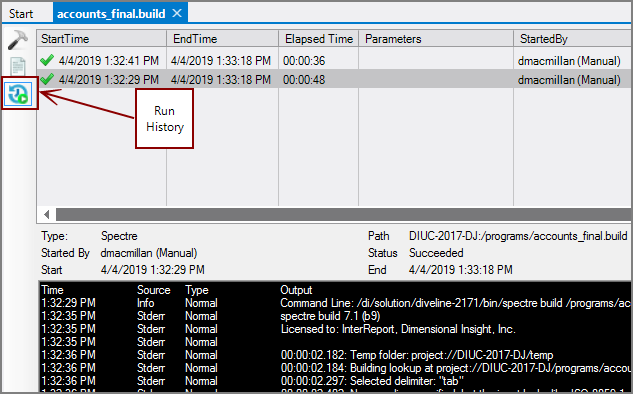Click Start value 4/4/2019 1:32:29 PM
The image size is (633, 394).
[153, 270]
